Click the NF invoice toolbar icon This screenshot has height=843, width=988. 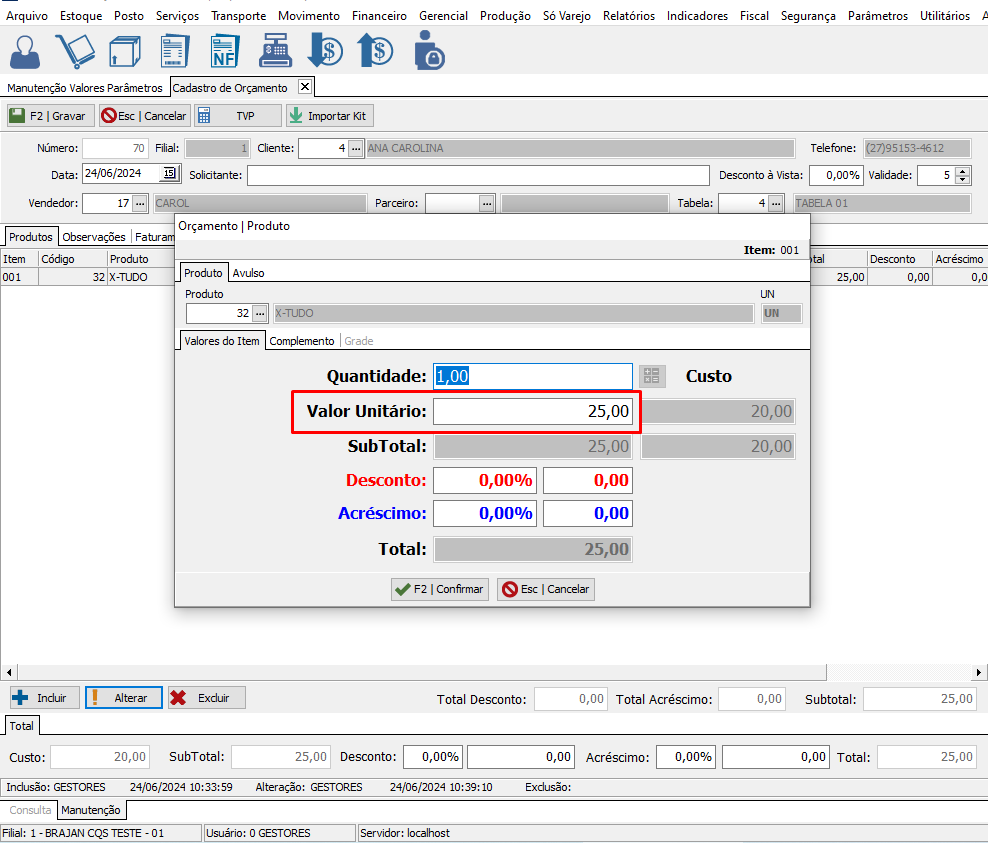(x=224, y=50)
